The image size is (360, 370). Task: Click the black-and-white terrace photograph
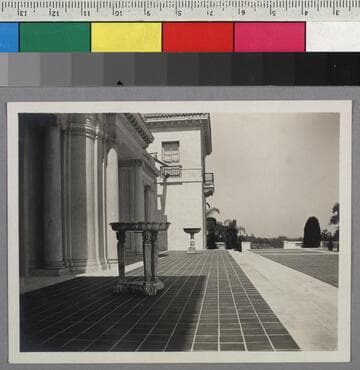point(179,232)
